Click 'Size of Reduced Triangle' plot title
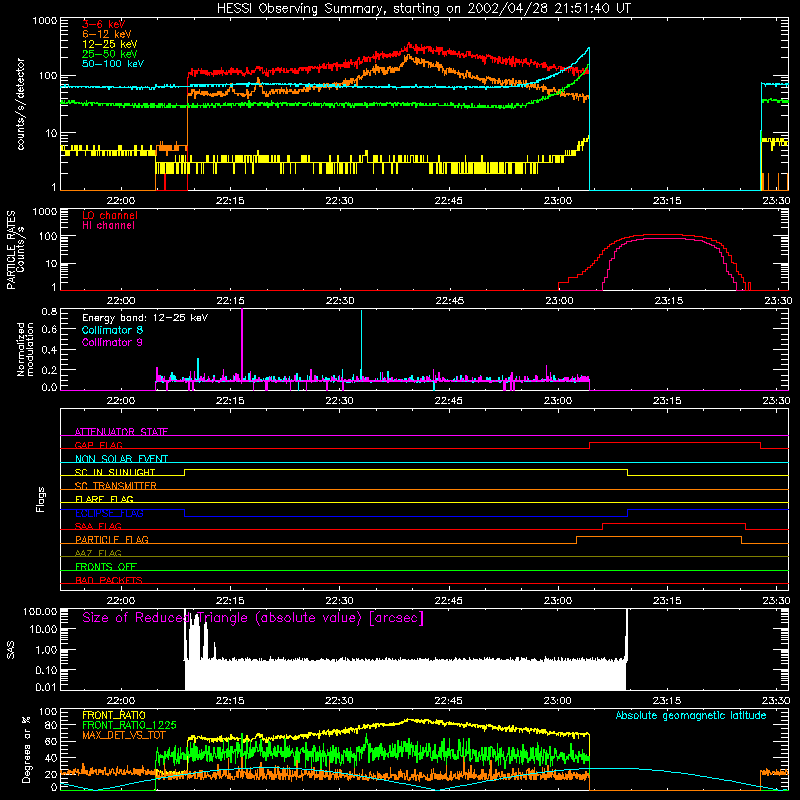Image resolution: width=800 pixels, height=800 pixels. tap(253, 618)
